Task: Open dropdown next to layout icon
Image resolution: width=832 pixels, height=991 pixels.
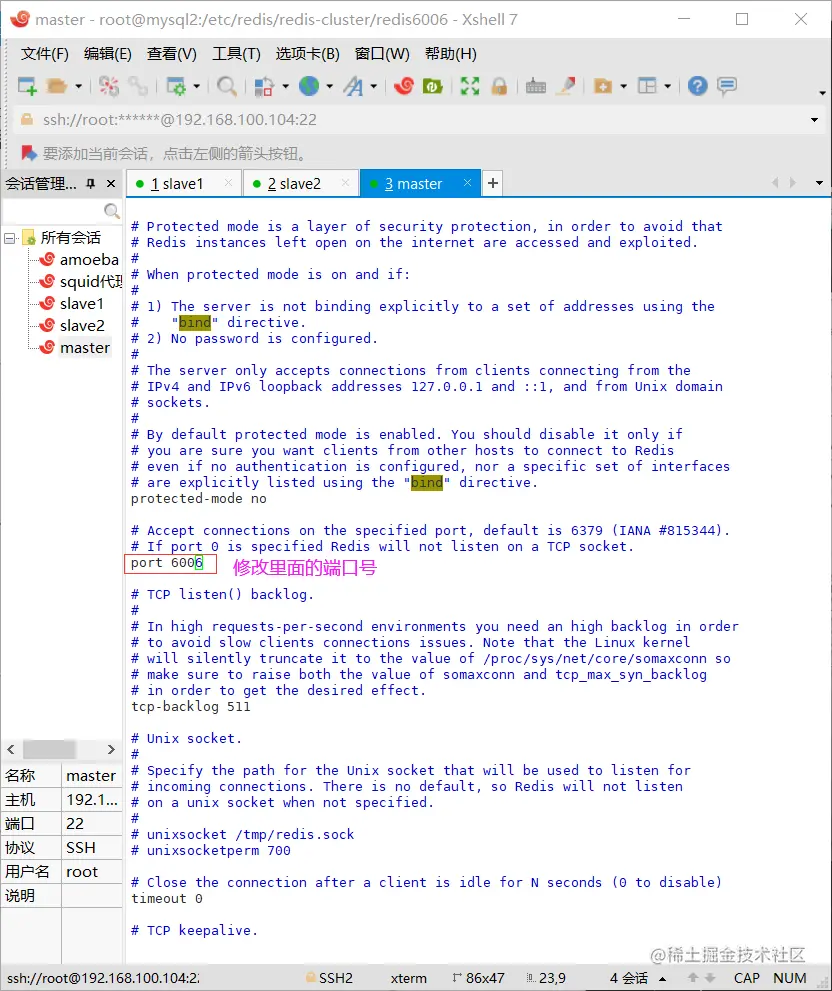Action: [x=668, y=86]
